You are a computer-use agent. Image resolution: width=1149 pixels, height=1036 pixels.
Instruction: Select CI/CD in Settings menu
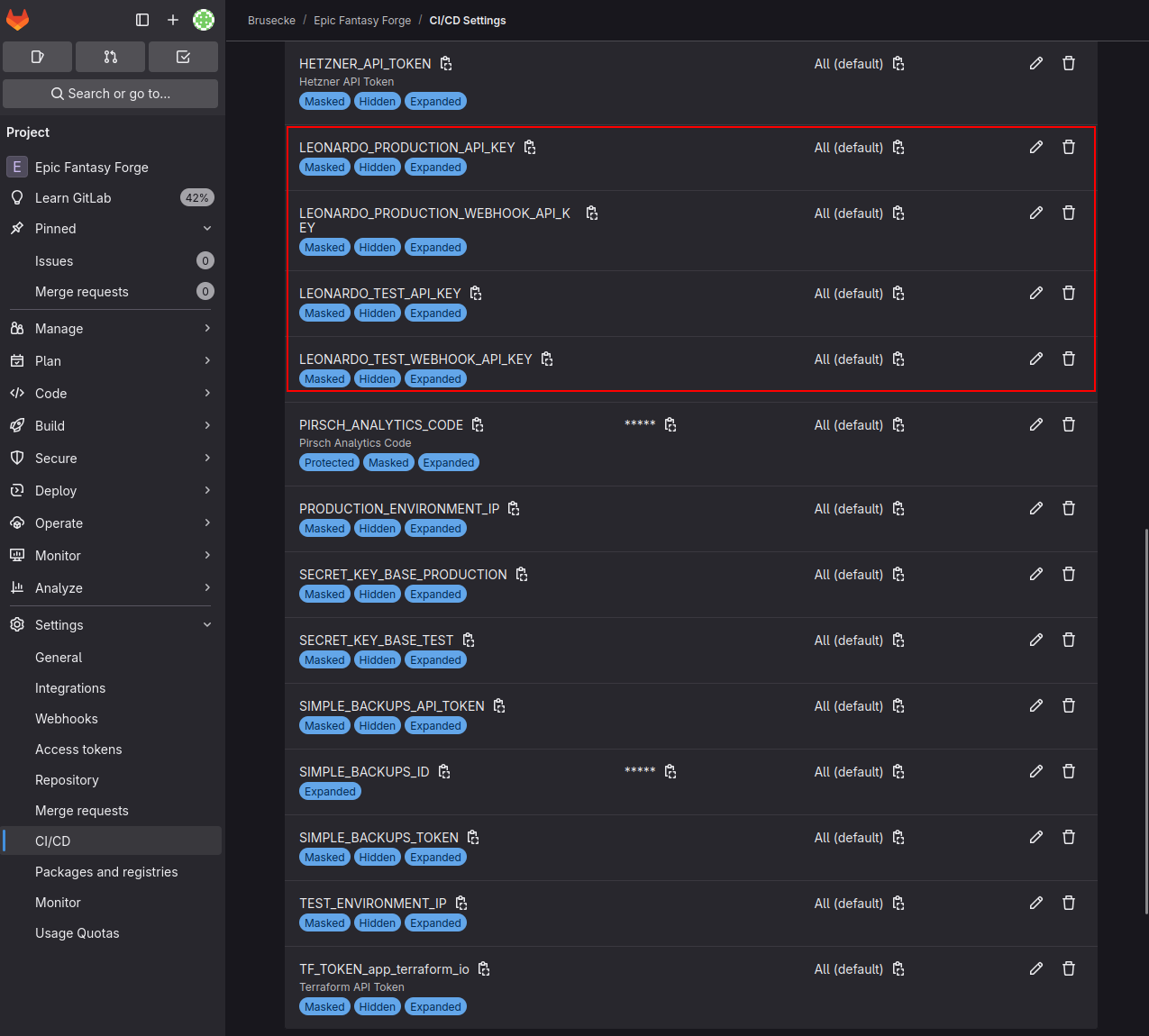(111, 841)
